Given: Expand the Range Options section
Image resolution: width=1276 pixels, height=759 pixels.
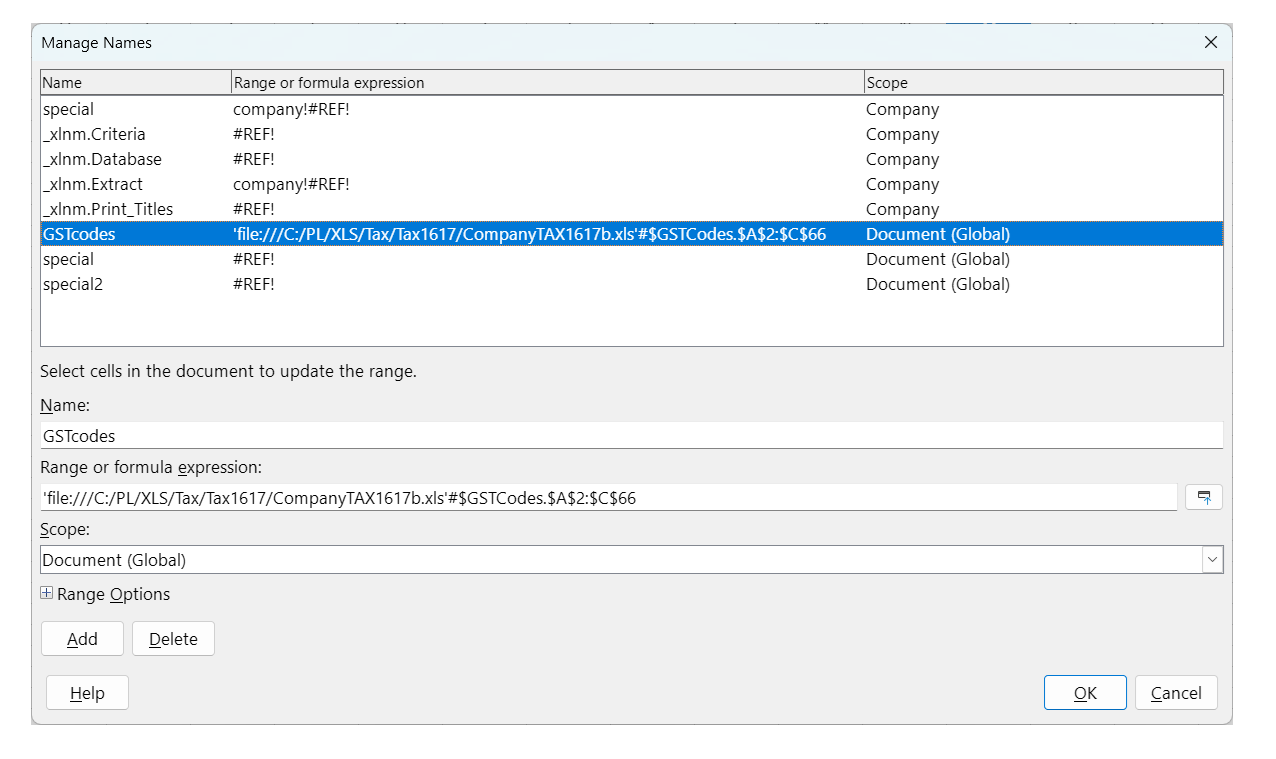Looking at the screenshot, I should tap(47, 594).
